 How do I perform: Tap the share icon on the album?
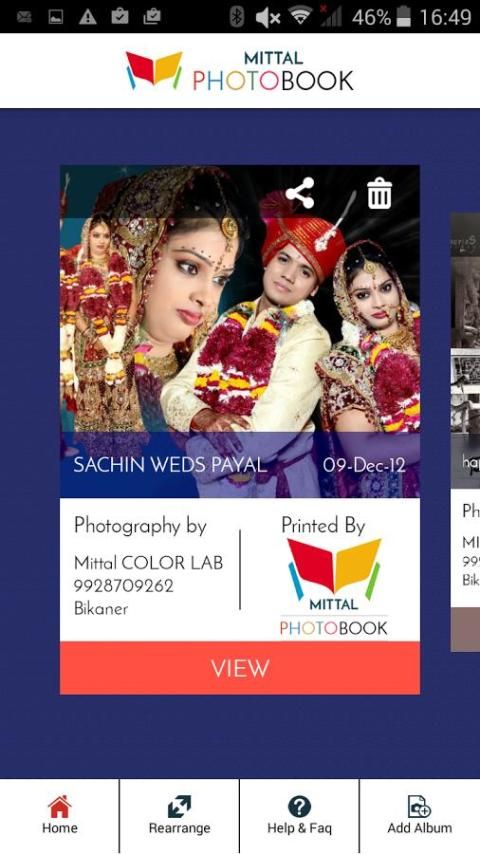[300, 193]
